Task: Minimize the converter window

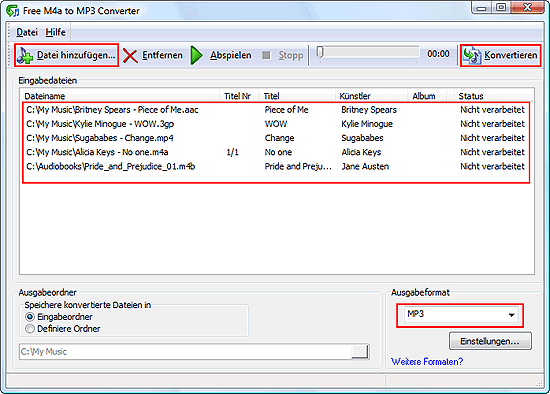Action: pos(482,8)
